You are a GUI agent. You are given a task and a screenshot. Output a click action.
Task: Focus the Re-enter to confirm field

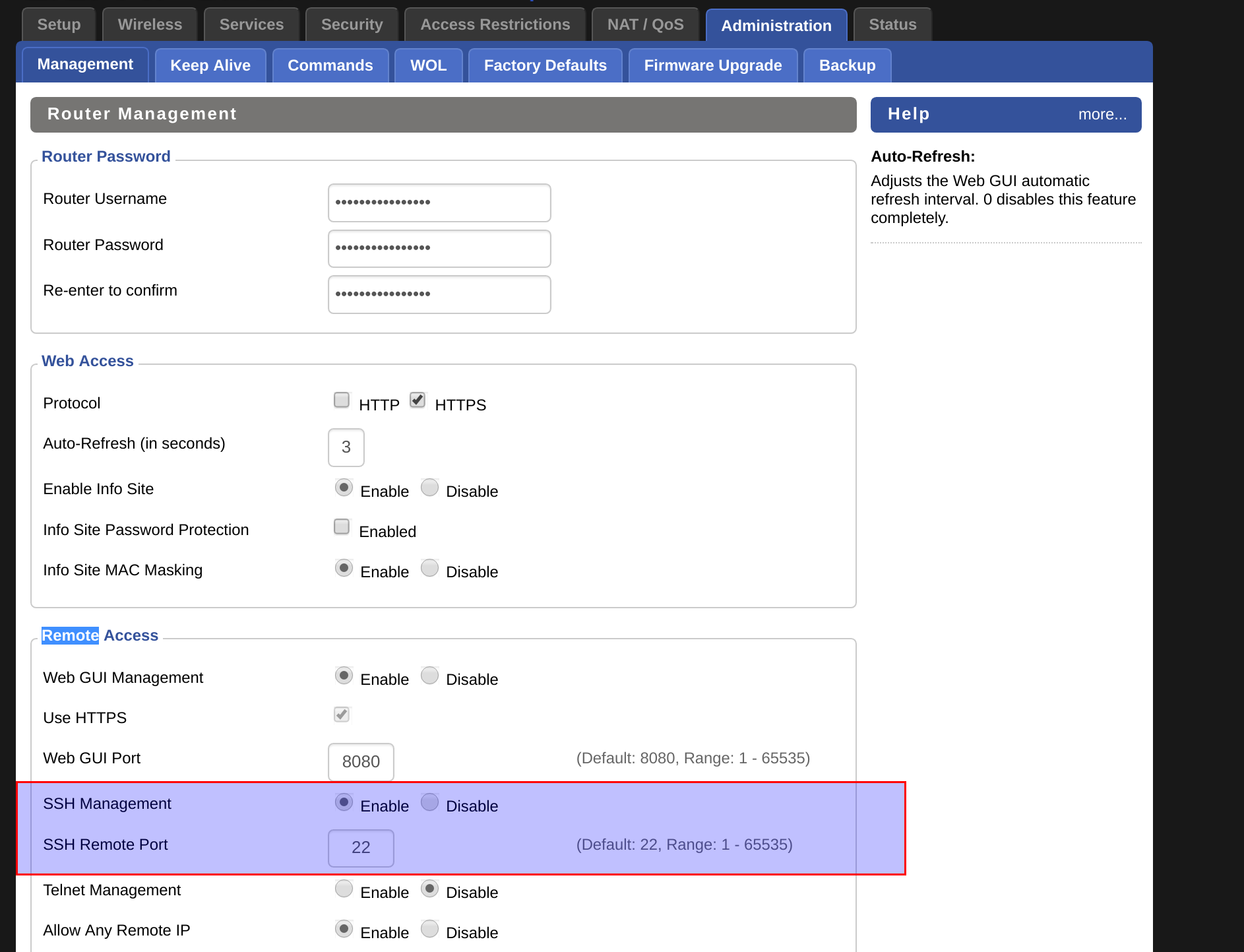coord(439,294)
